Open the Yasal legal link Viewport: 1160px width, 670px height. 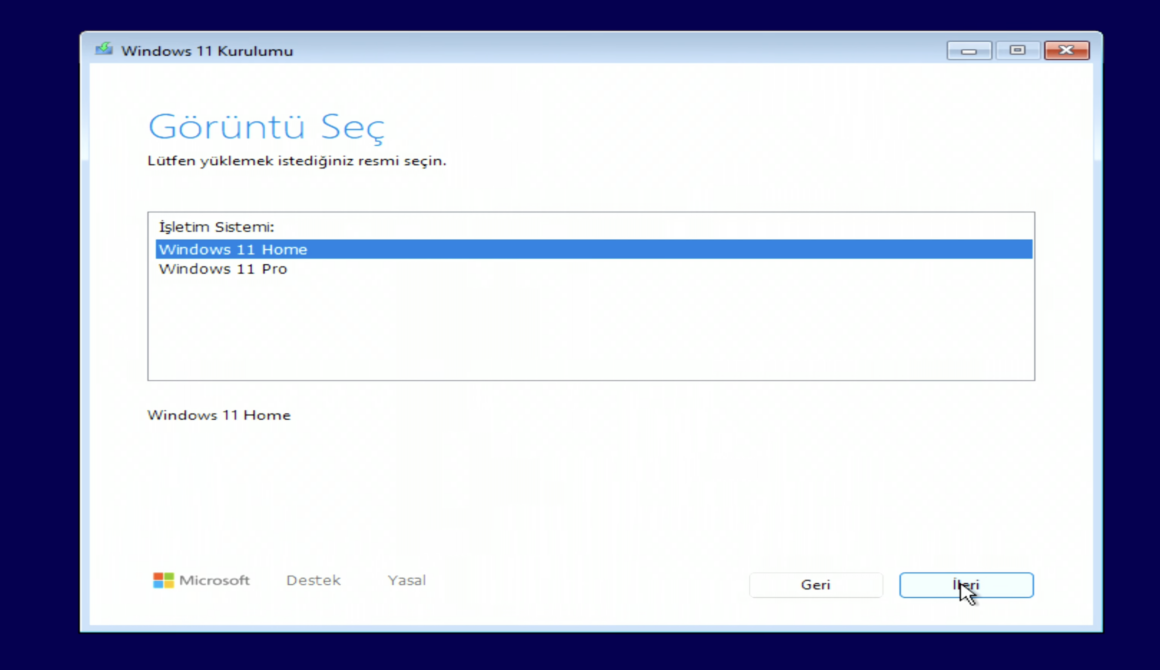(407, 581)
